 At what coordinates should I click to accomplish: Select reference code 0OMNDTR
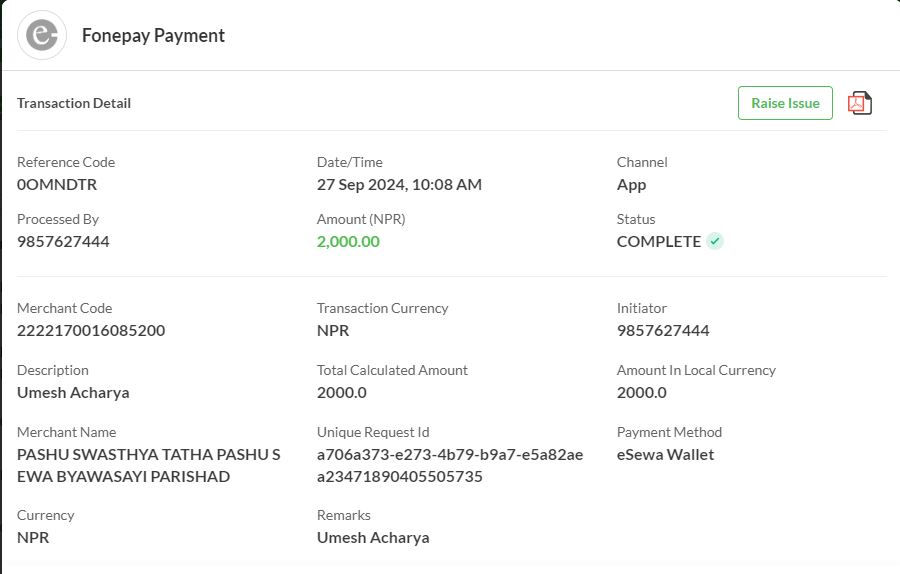pos(57,185)
